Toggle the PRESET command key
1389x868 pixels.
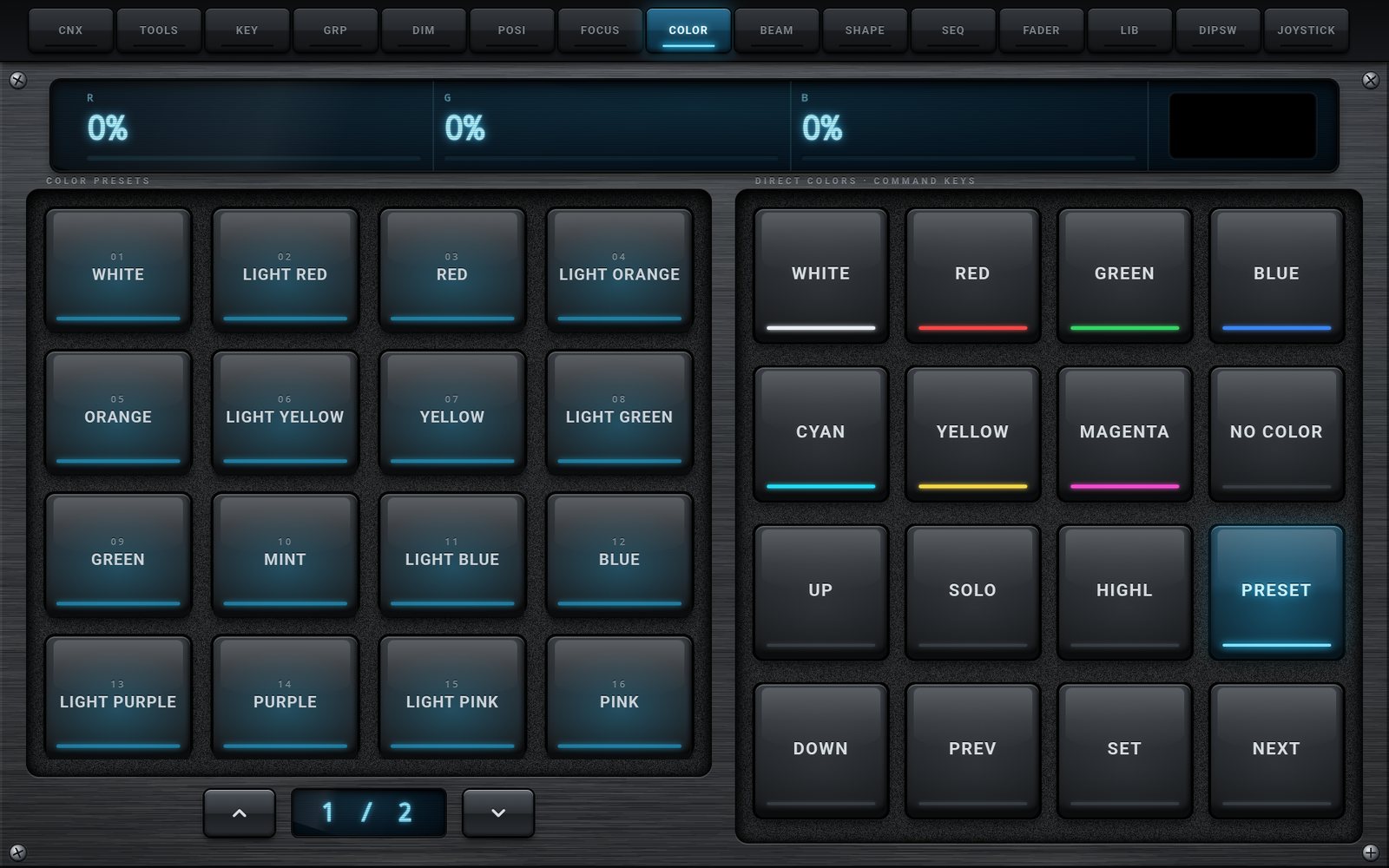click(1276, 591)
